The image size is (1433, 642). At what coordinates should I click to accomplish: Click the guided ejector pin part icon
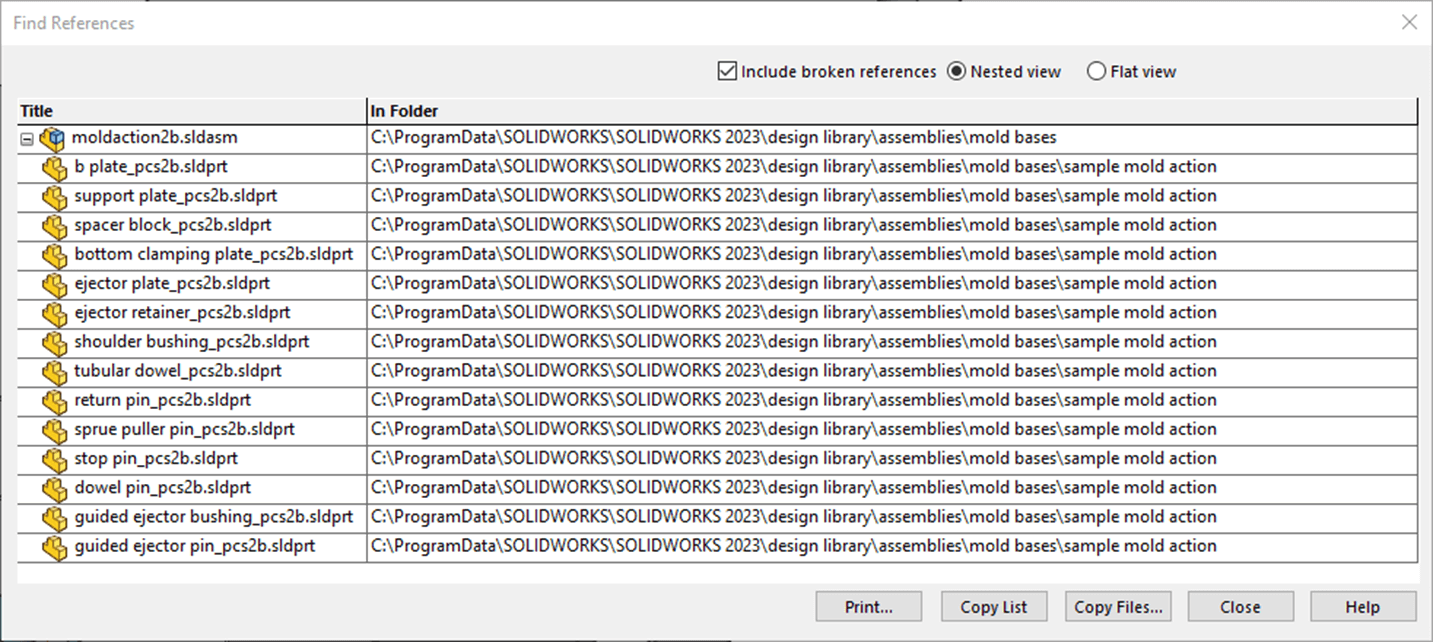tap(55, 548)
